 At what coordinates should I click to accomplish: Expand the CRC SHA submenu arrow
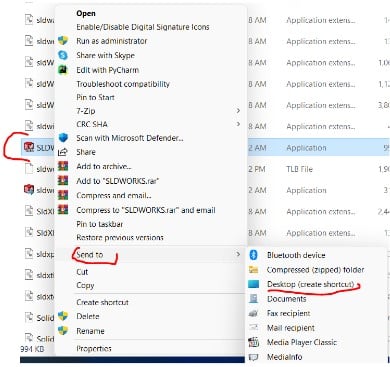tap(238, 124)
